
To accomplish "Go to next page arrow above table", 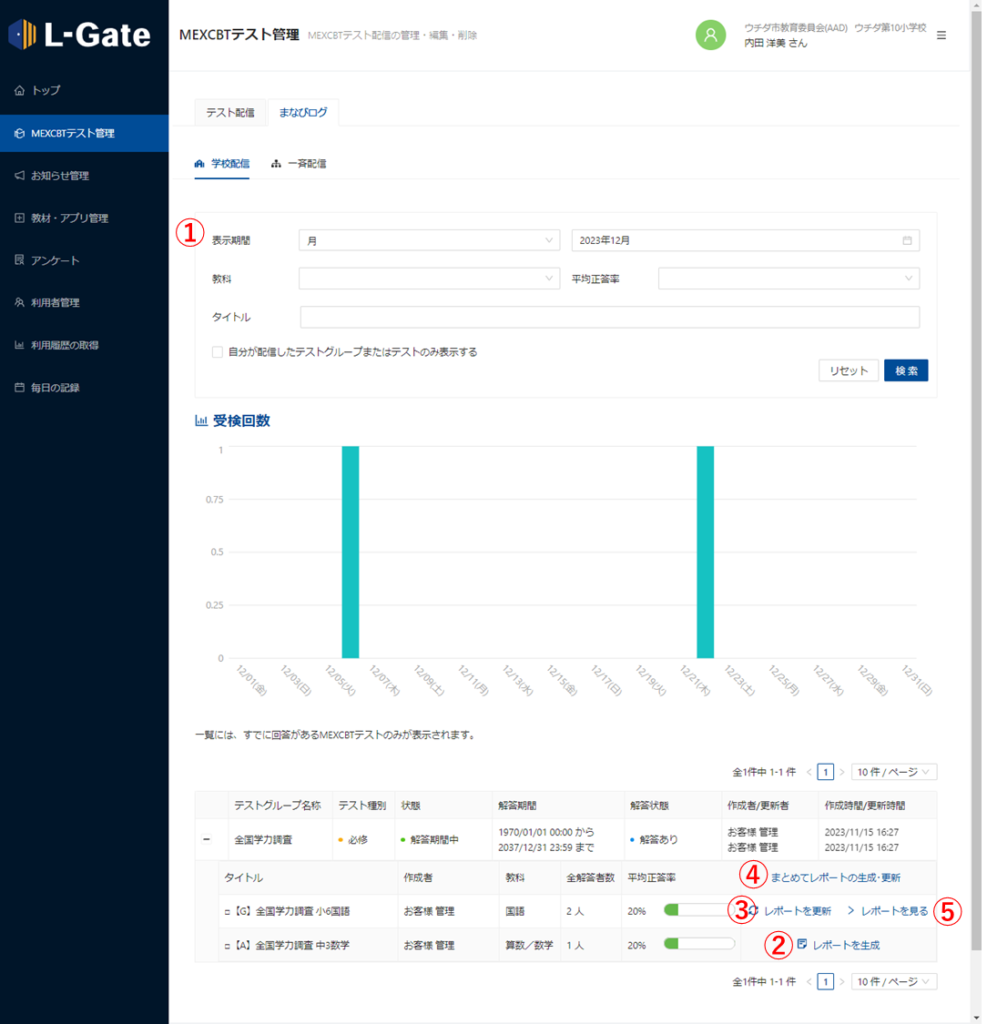I will click(841, 772).
